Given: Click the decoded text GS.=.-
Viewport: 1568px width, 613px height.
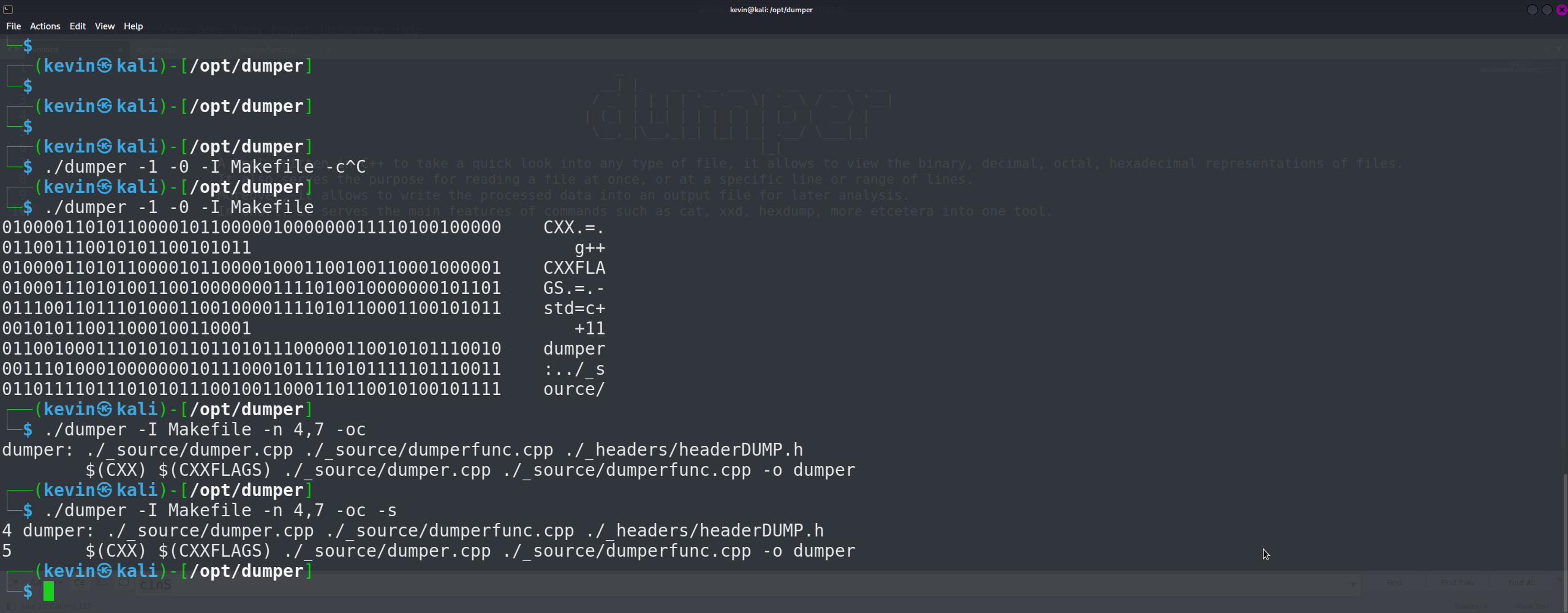Looking at the screenshot, I should 574,288.
